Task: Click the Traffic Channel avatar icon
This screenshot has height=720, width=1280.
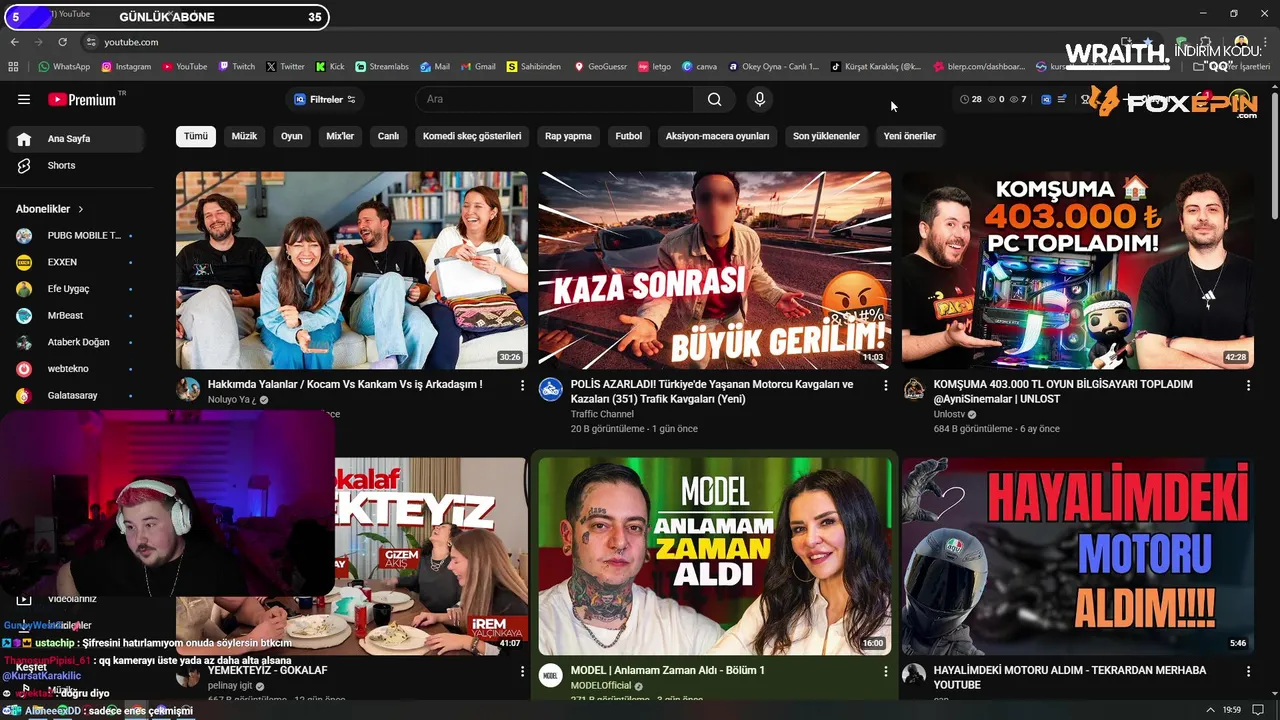Action: [x=551, y=389]
